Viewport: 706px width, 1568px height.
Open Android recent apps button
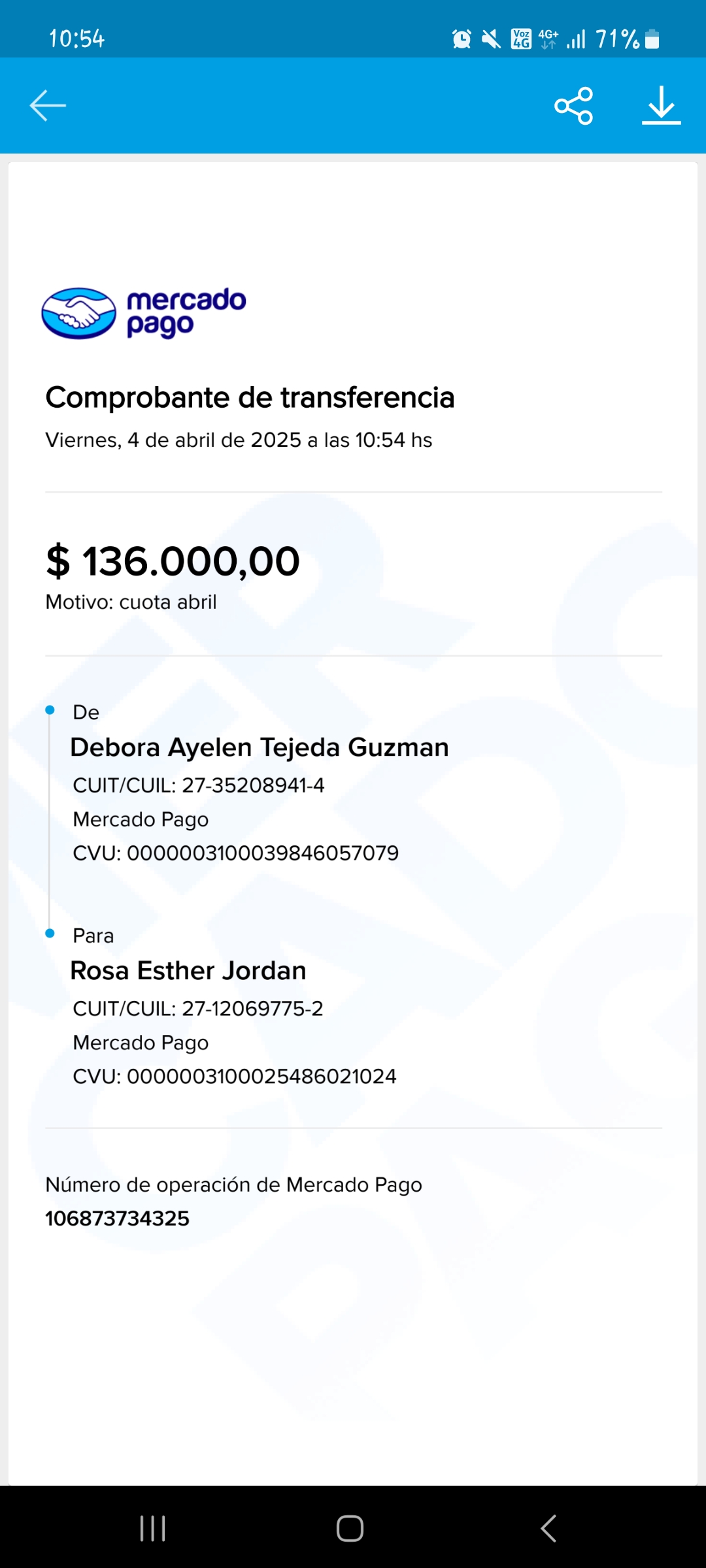click(x=153, y=1528)
